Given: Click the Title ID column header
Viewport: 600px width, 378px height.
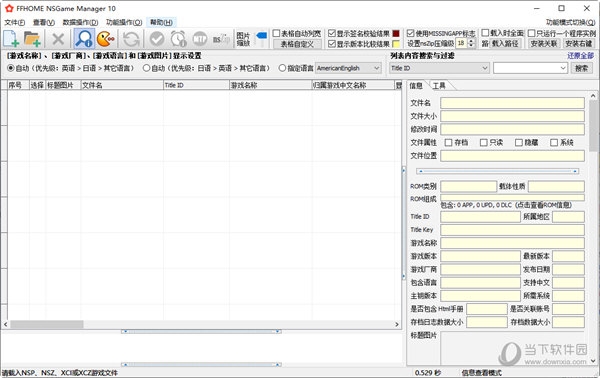Looking at the screenshot, I should point(196,85).
